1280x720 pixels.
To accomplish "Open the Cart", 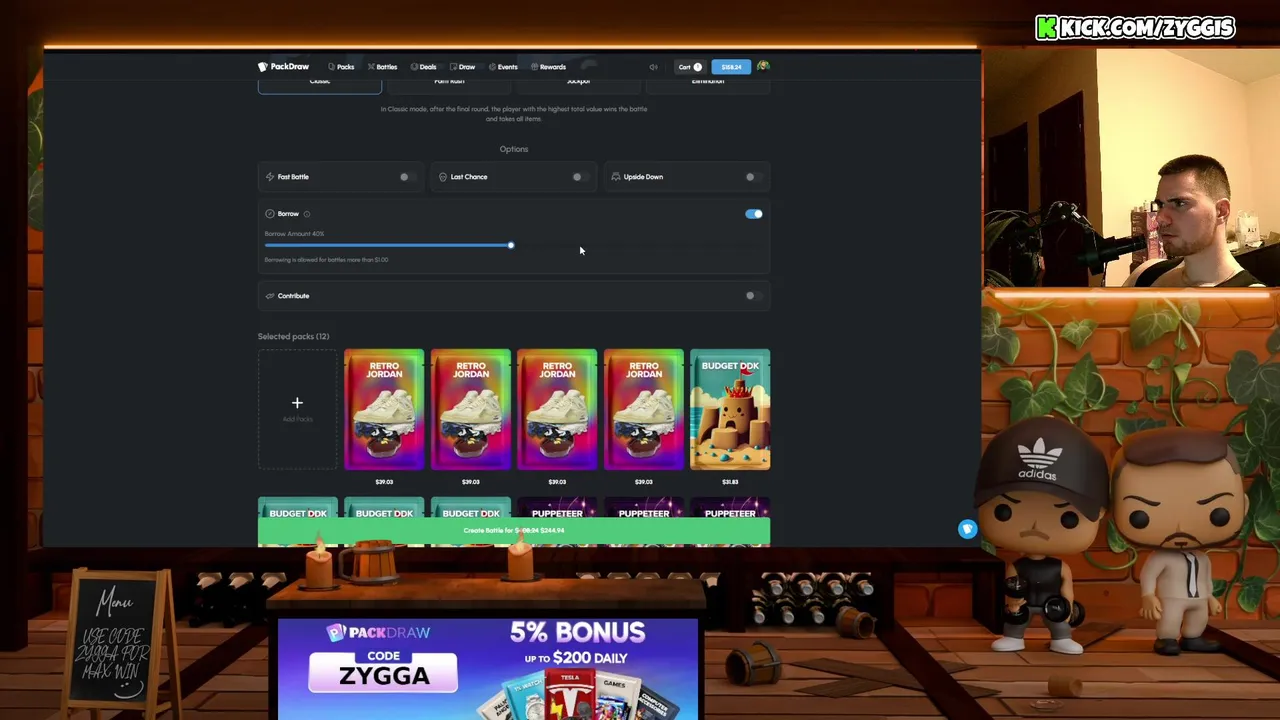I will (x=690, y=67).
